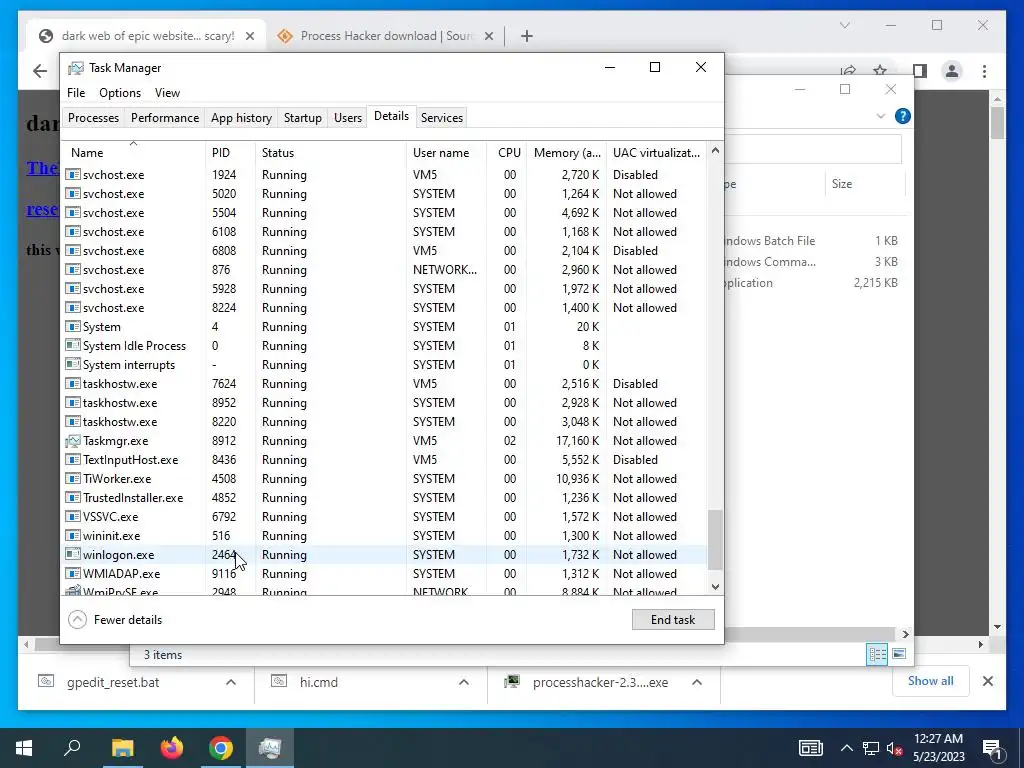Close the dark web of epic website tab

[249, 37]
